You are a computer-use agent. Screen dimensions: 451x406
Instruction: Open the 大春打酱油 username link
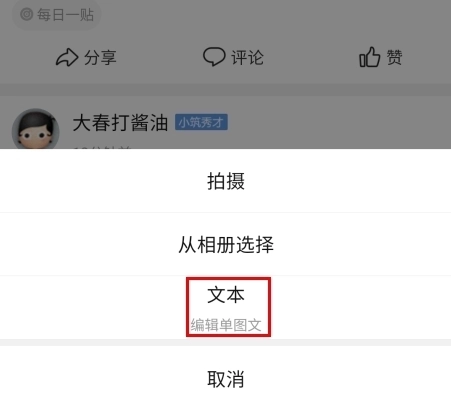(120, 123)
